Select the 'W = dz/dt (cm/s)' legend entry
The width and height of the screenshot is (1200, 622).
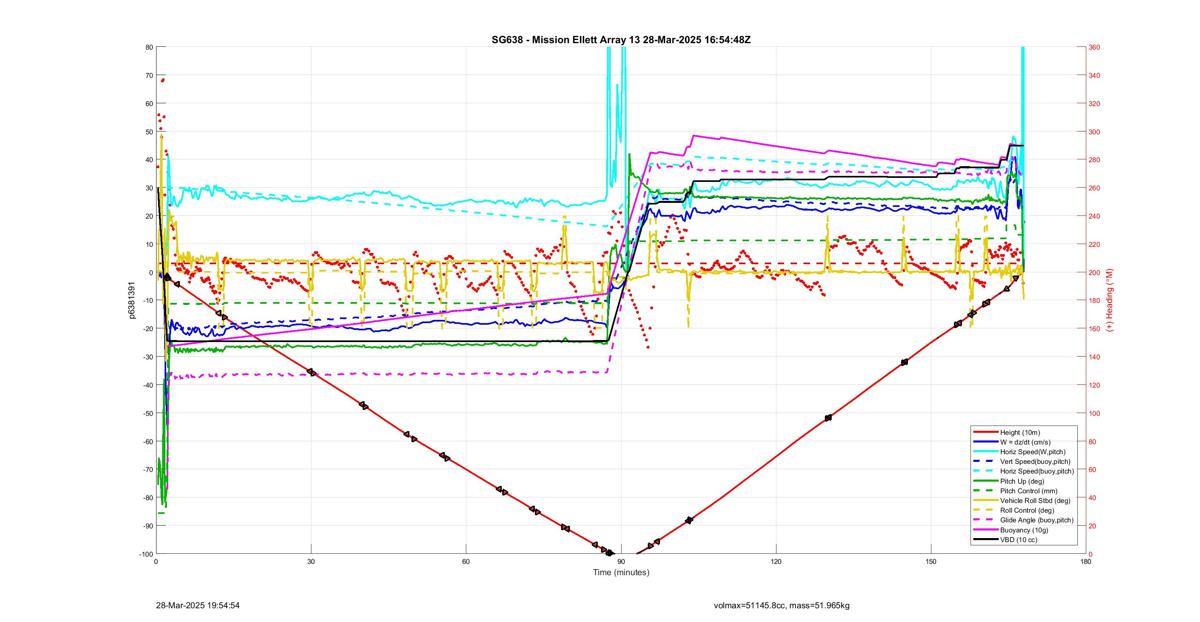click(x=1027, y=441)
